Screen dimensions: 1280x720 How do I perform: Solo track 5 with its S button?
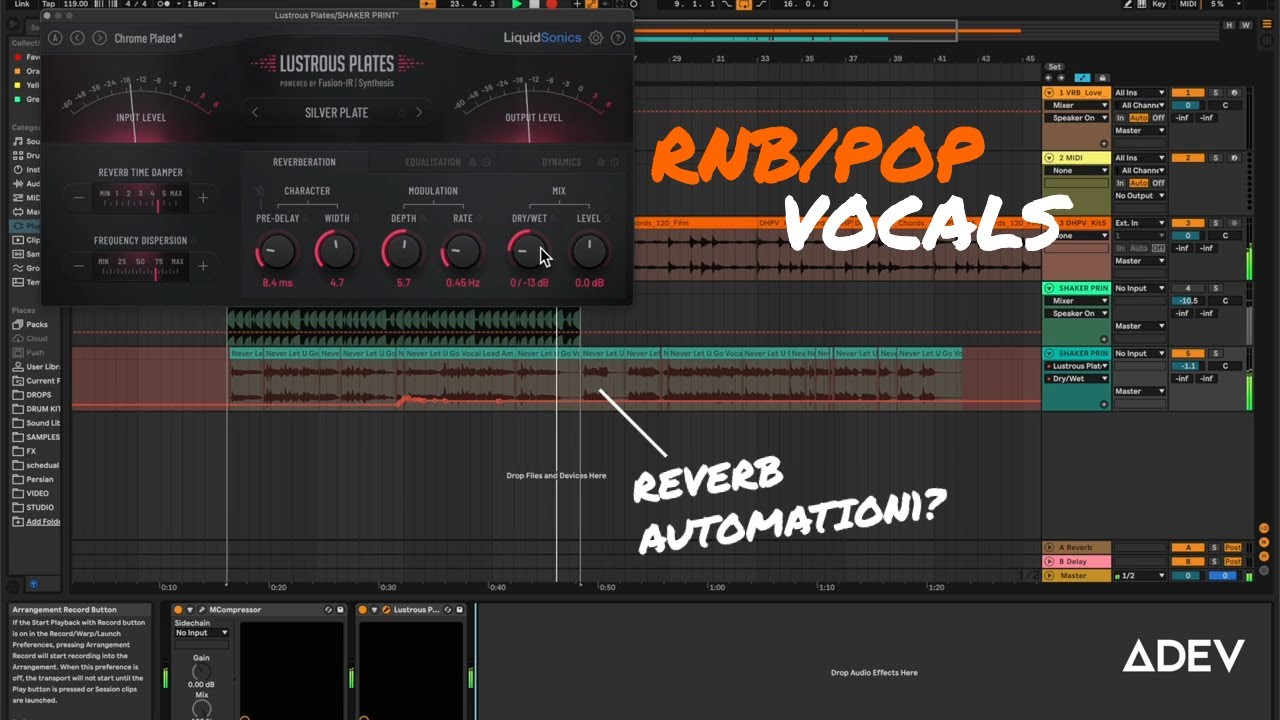point(1216,353)
